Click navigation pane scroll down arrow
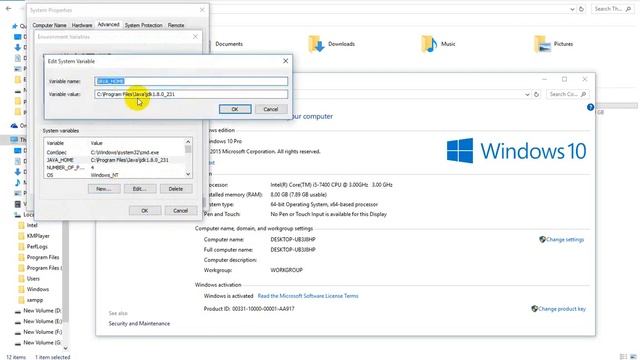Viewport: 640px width, 360px height. click(x=65, y=348)
